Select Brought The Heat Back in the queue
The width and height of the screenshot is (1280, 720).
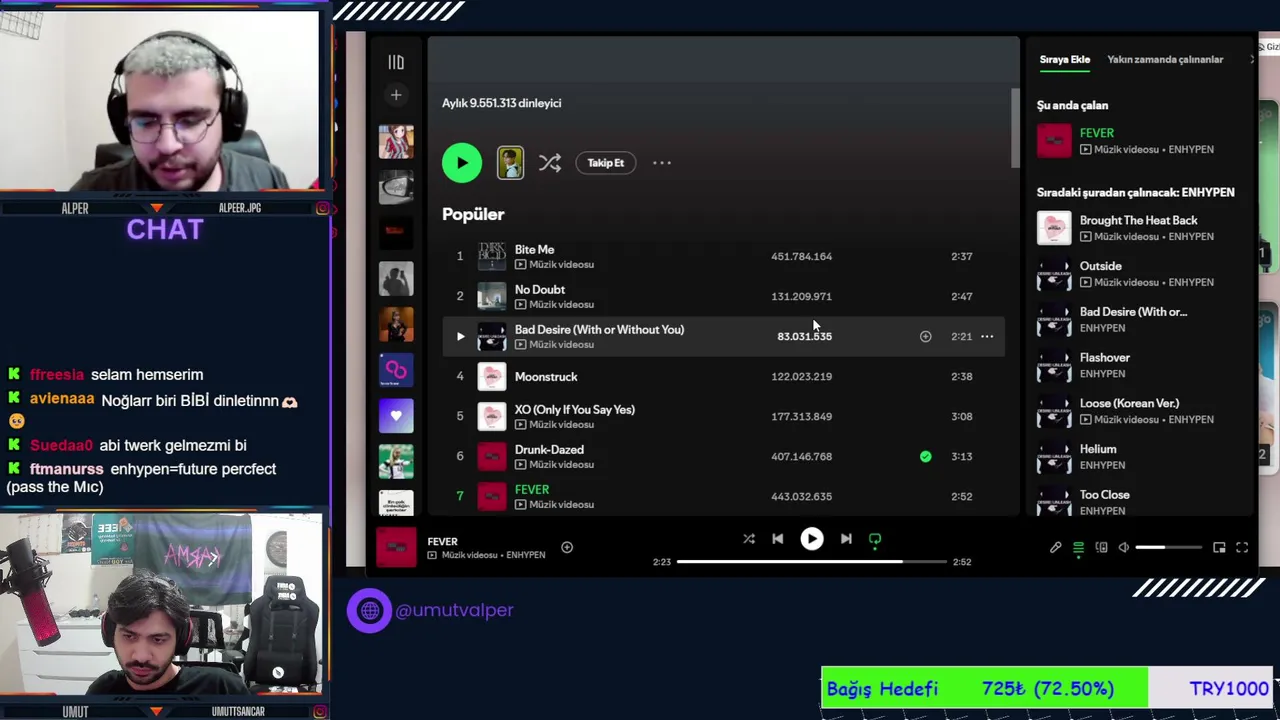point(1138,220)
